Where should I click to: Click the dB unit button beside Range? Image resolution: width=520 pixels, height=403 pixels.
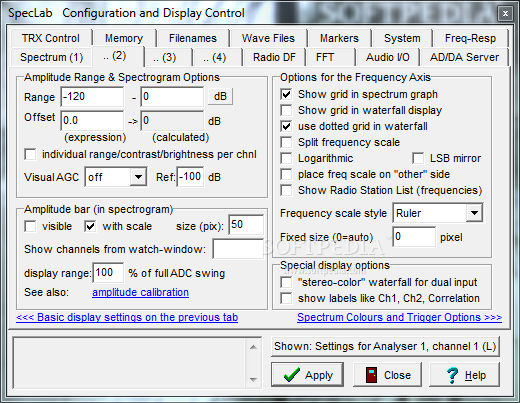[x=220, y=96]
